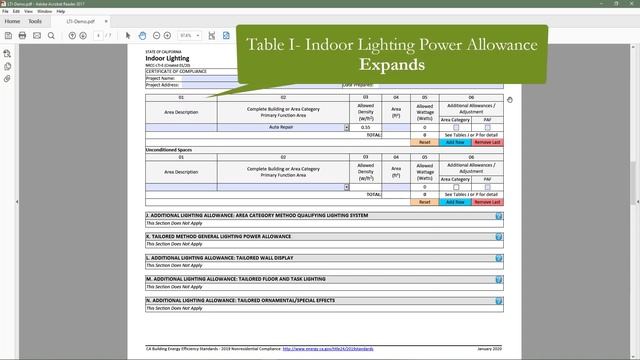This screenshot has height=360, width=640.
Task: Open help icon for section N Ornamental/Special Effects
Action: 498,301
